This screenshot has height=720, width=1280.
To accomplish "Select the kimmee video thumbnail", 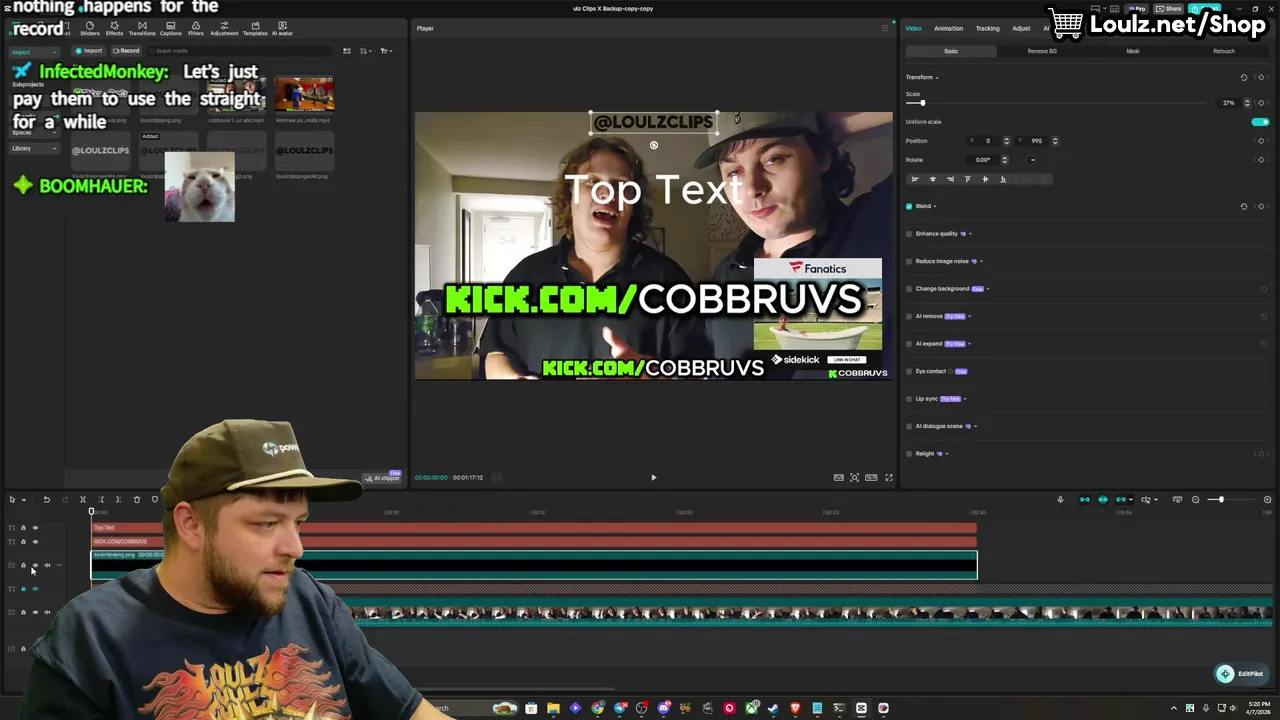I will click(304, 93).
